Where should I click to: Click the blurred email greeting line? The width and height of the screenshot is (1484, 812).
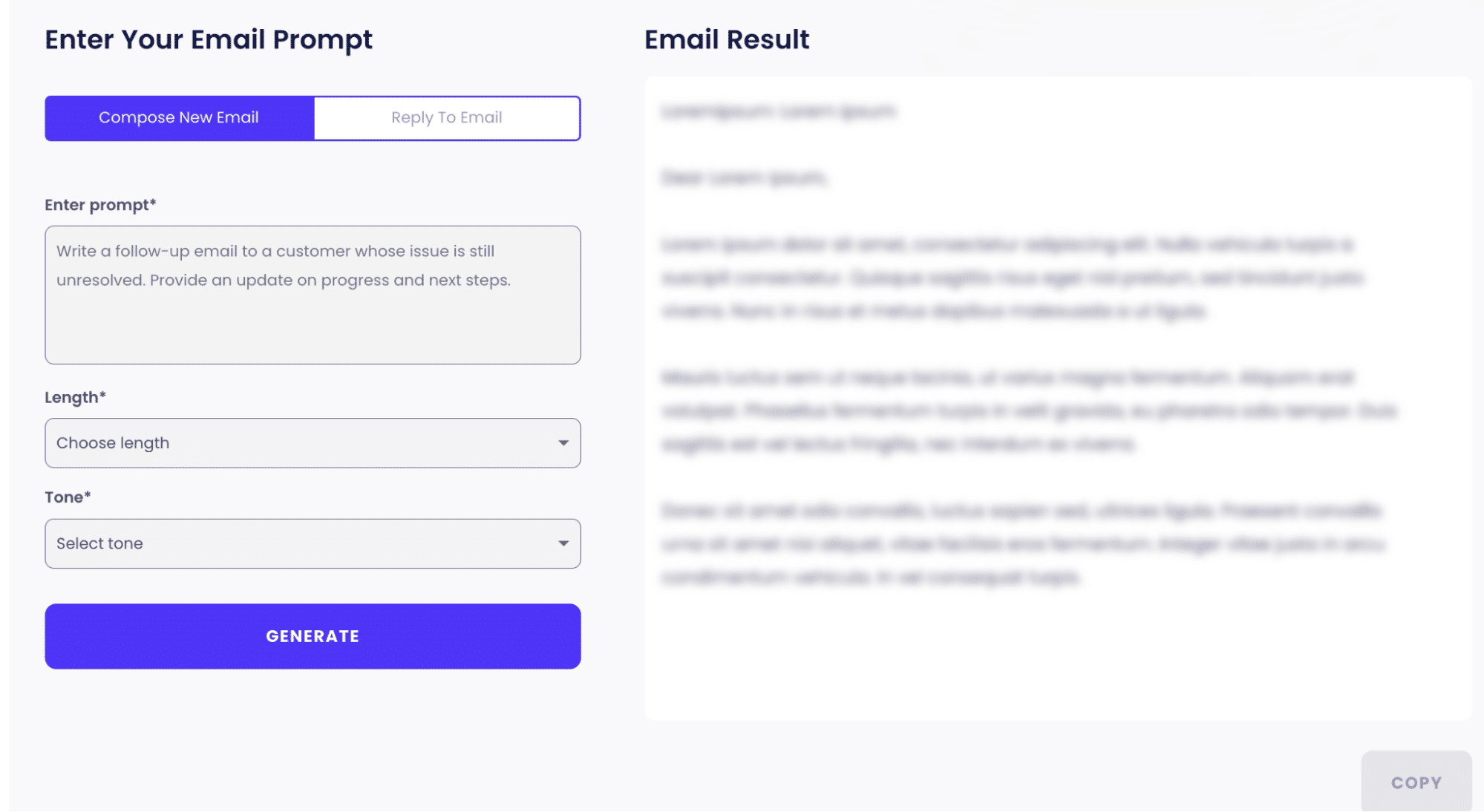(743, 177)
